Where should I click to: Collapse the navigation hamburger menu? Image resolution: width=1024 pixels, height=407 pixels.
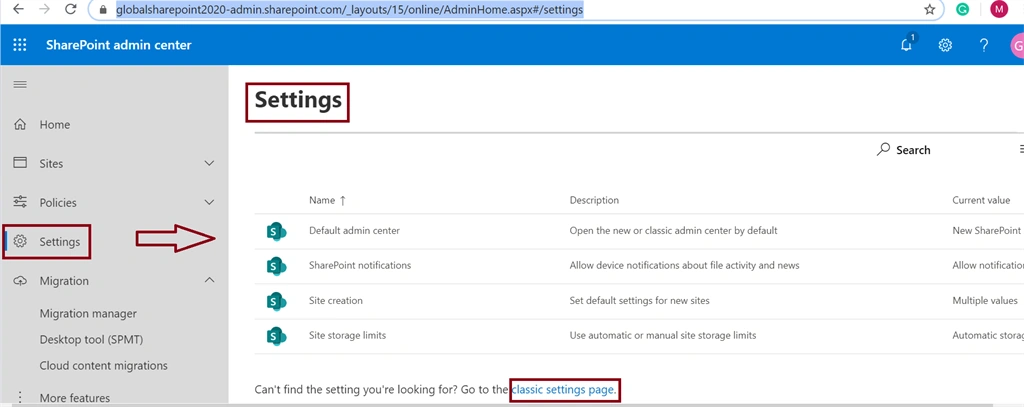click(20, 85)
